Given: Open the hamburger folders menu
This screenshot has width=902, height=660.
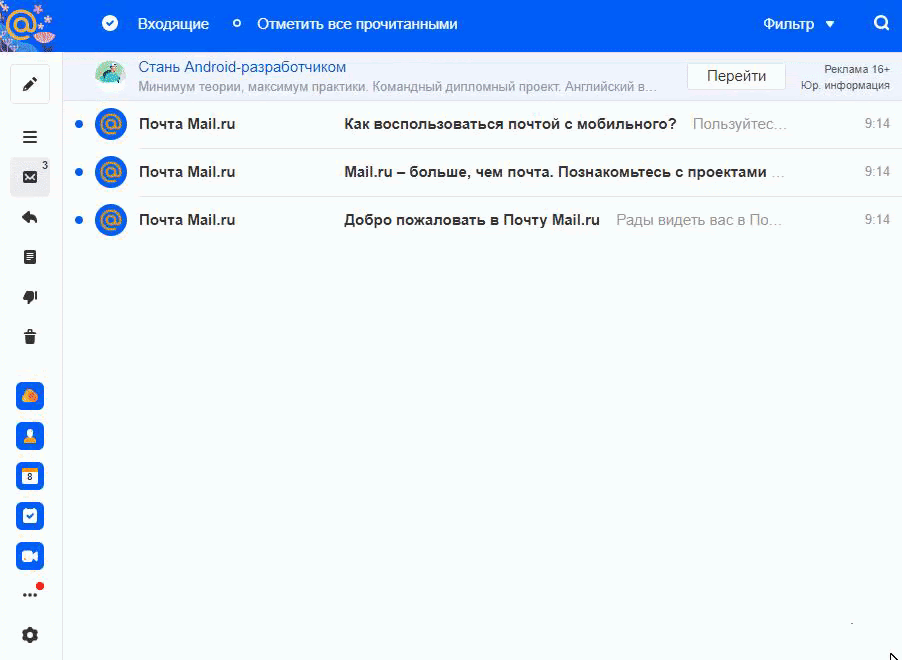Looking at the screenshot, I should 30,137.
